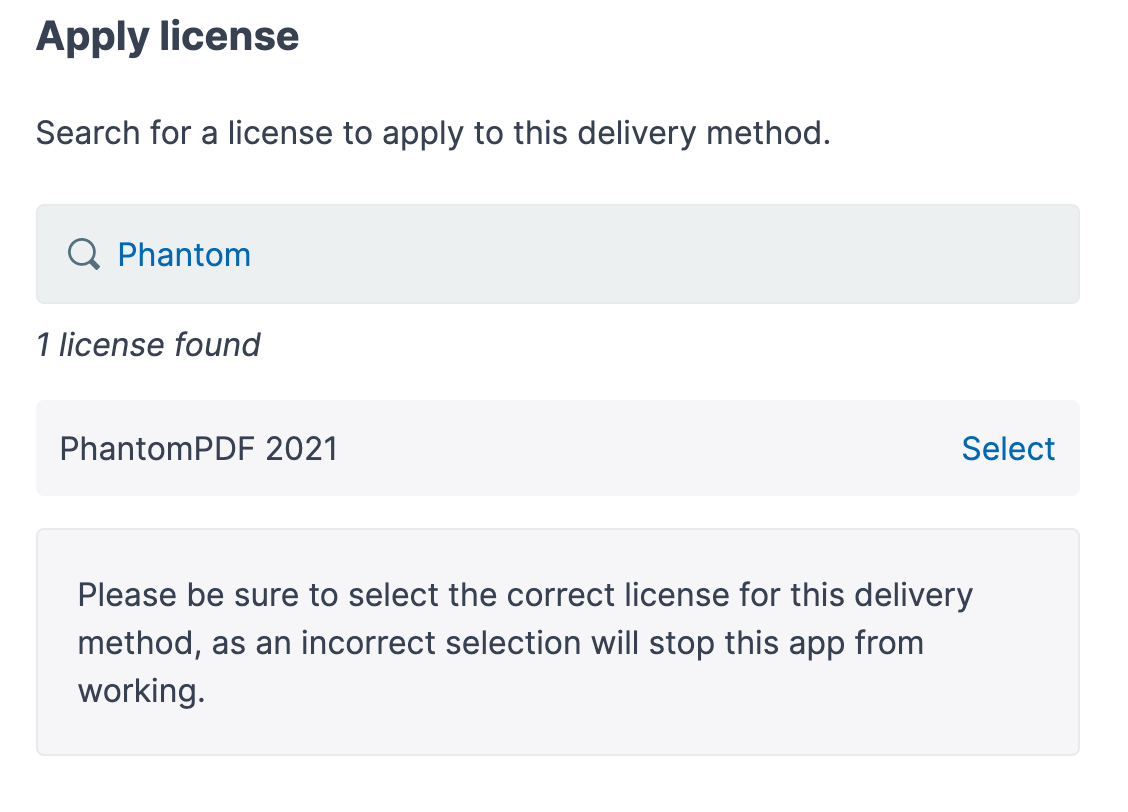
Task: Click the warning notice about incorrect selection
Action: (524, 642)
